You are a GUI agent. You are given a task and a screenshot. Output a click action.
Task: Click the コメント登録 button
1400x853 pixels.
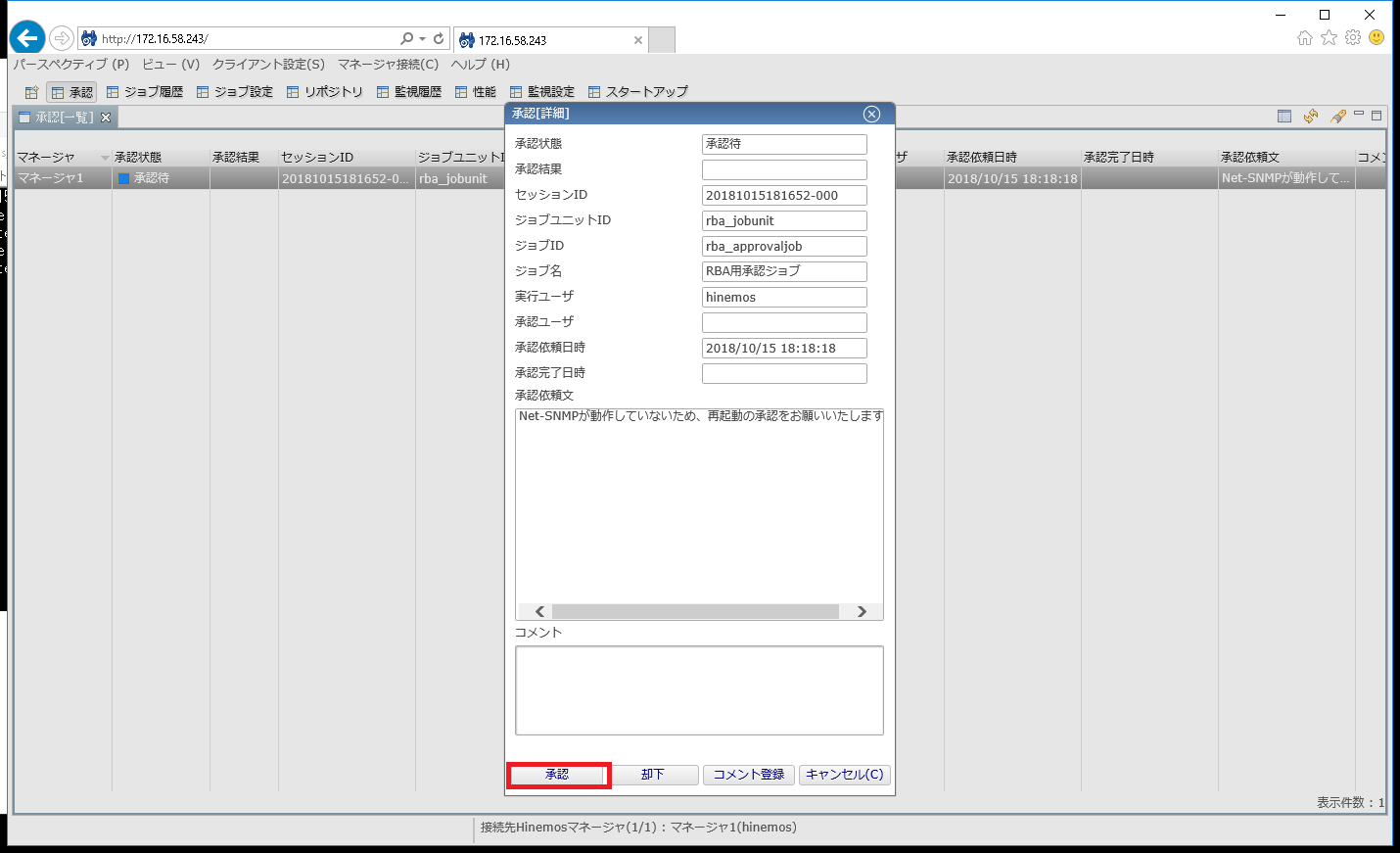point(749,775)
